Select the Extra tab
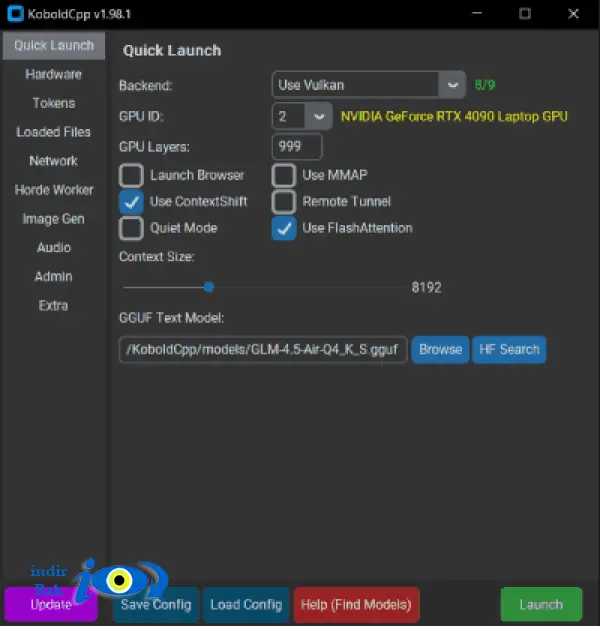This screenshot has height=626, width=600. 53,305
